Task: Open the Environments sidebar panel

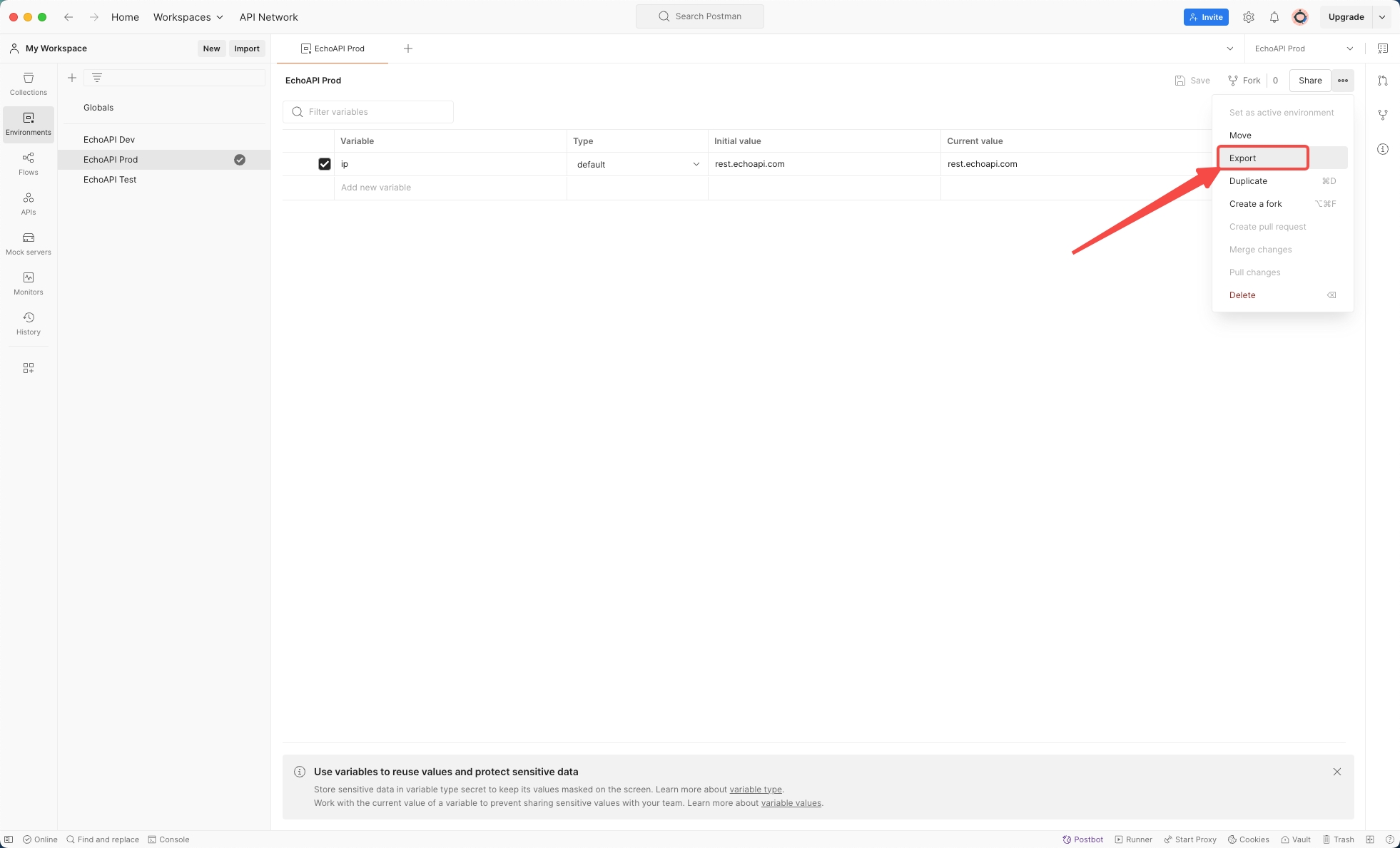Action: (x=29, y=124)
